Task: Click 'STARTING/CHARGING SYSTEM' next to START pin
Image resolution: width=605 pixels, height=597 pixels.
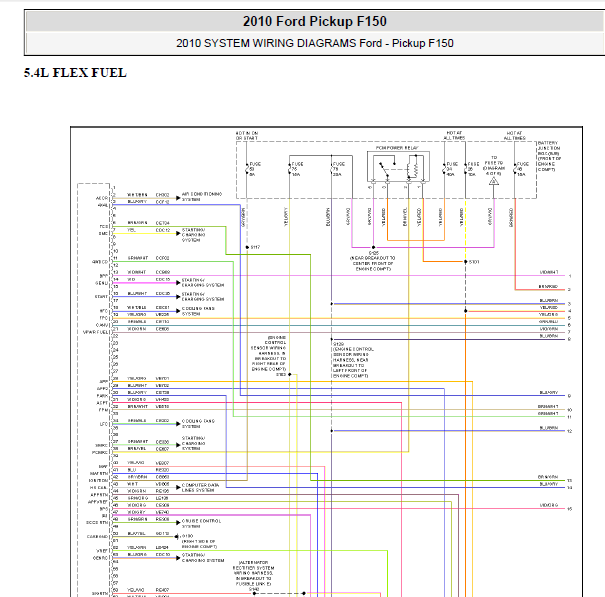Action: [x=203, y=296]
